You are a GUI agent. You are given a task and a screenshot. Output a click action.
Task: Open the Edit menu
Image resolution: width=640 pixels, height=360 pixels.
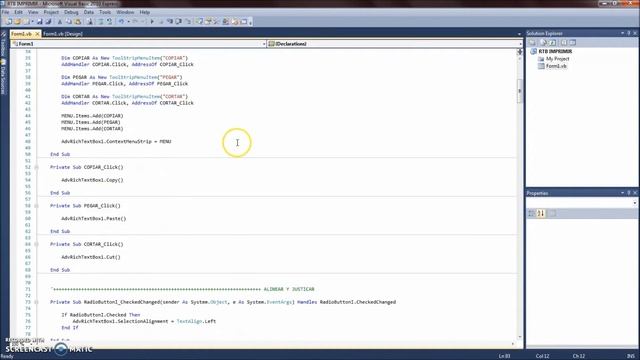point(18,12)
